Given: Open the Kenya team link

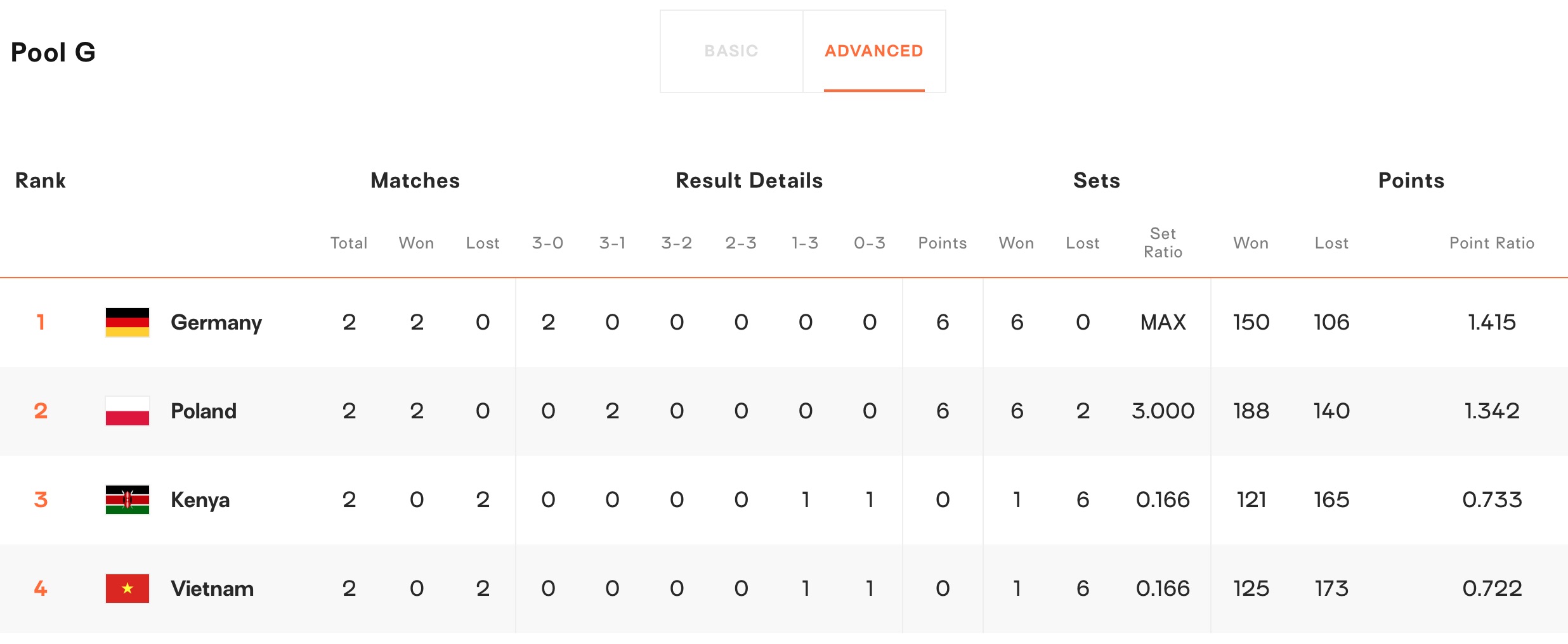Looking at the screenshot, I should (x=200, y=500).
